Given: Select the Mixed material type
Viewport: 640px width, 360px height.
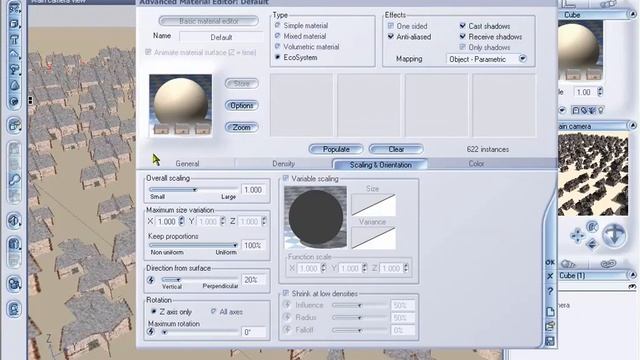Looking at the screenshot, I should coord(278,36).
